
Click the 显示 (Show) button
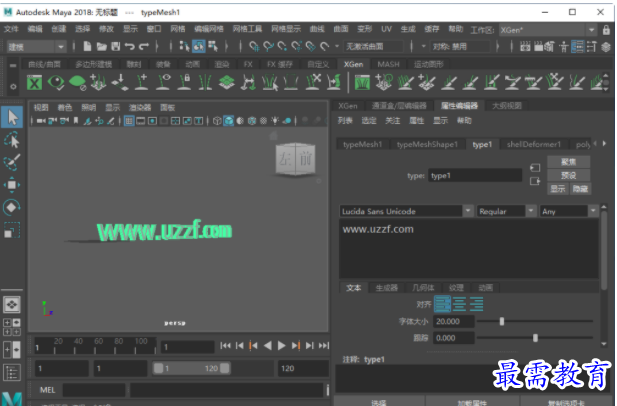tap(558, 188)
